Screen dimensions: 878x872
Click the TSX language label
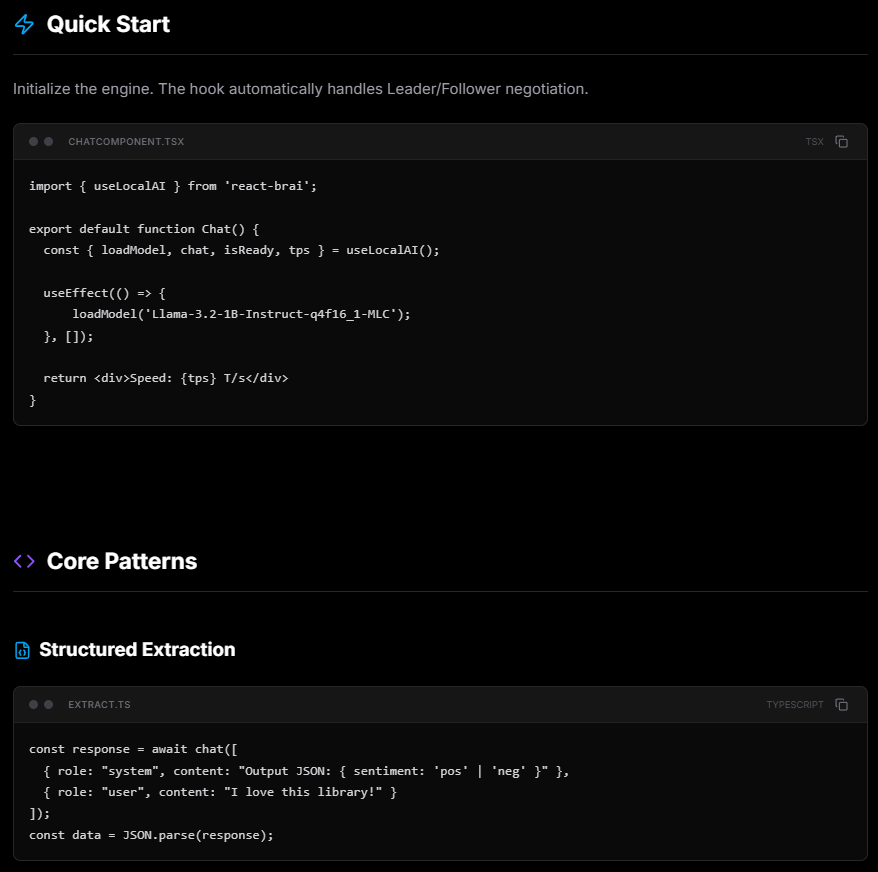pos(814,141)
